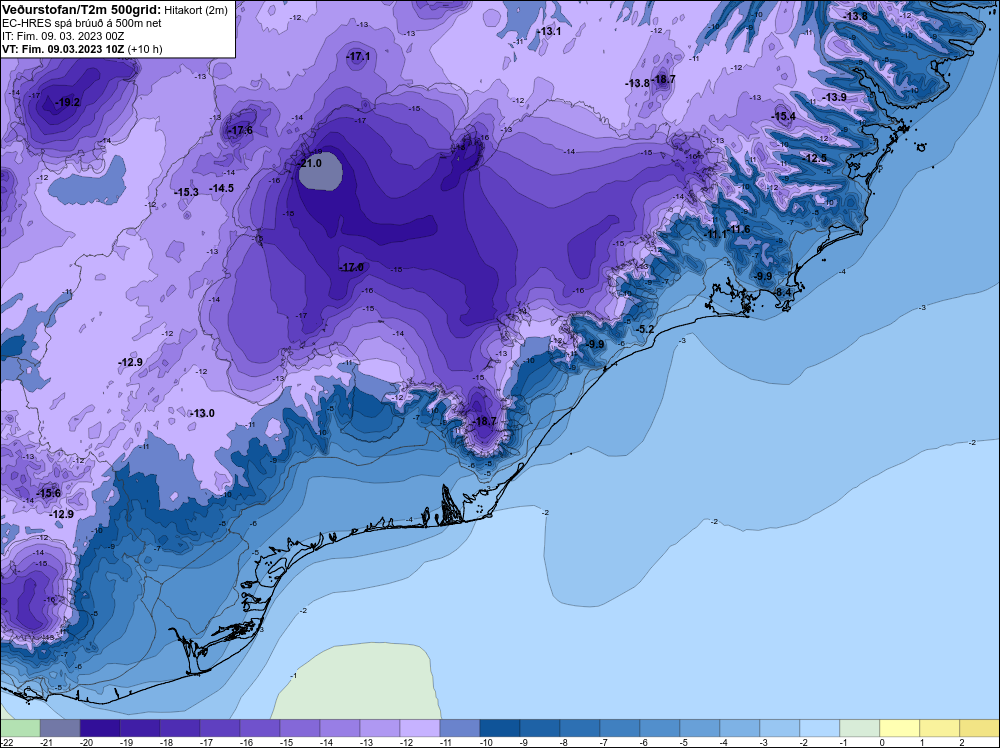Click the -15.6 temperature value
The width and height of the screenshot is (1000, 748).
pyautogui.click(x=48, y=493)
